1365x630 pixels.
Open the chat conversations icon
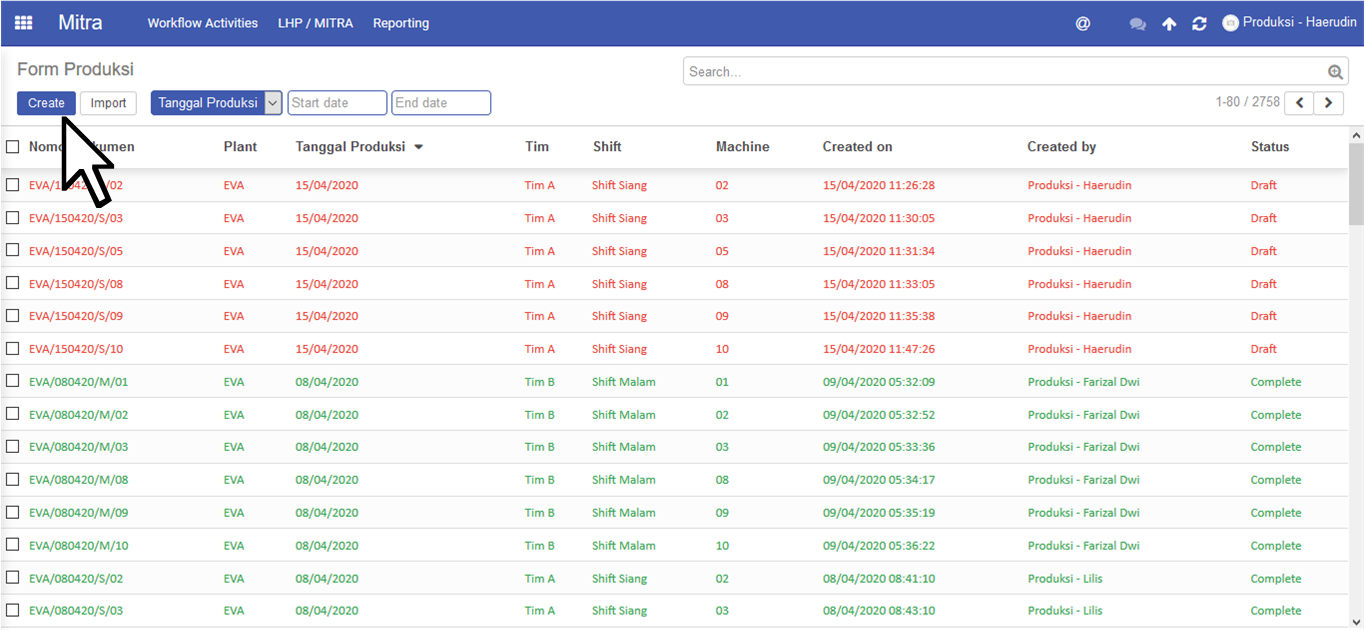pos(1137,24)
